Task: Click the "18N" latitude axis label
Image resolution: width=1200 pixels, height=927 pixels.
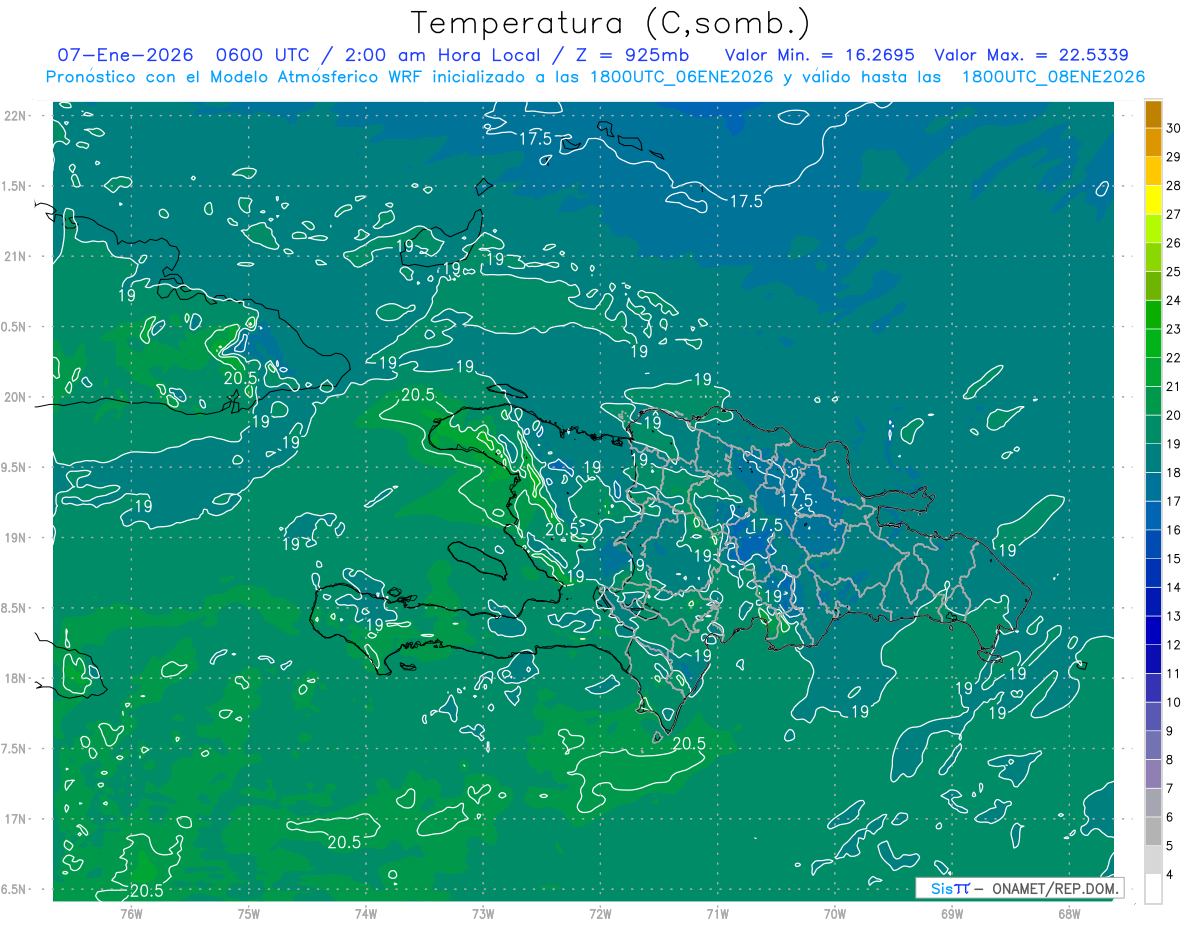Action: click(15, 679)
